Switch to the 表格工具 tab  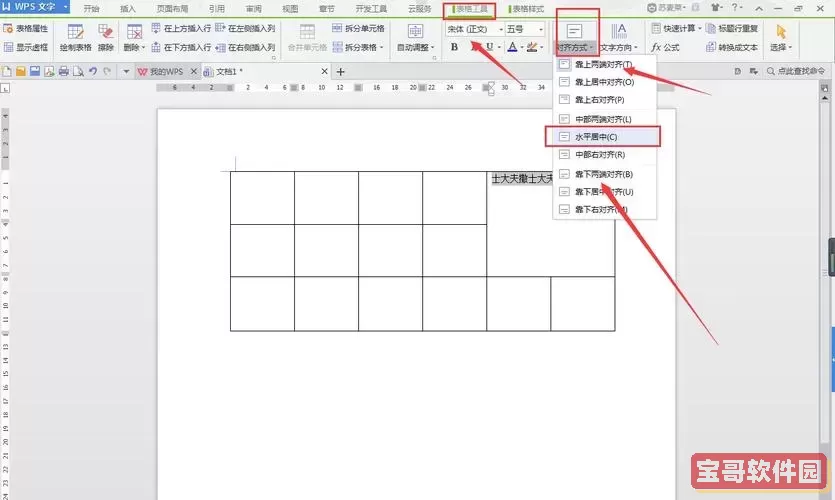470,9
